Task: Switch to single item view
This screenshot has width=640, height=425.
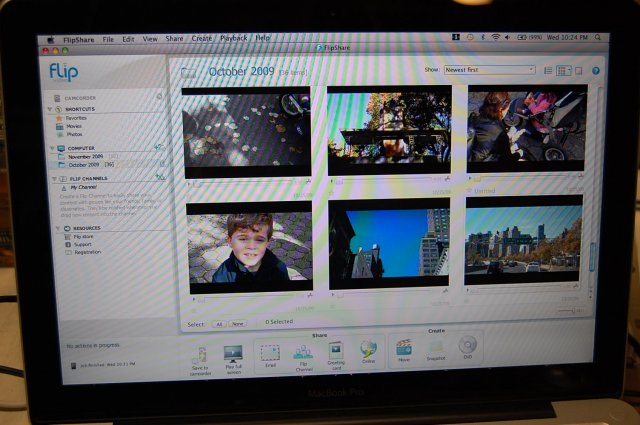Action: [579, 71]
